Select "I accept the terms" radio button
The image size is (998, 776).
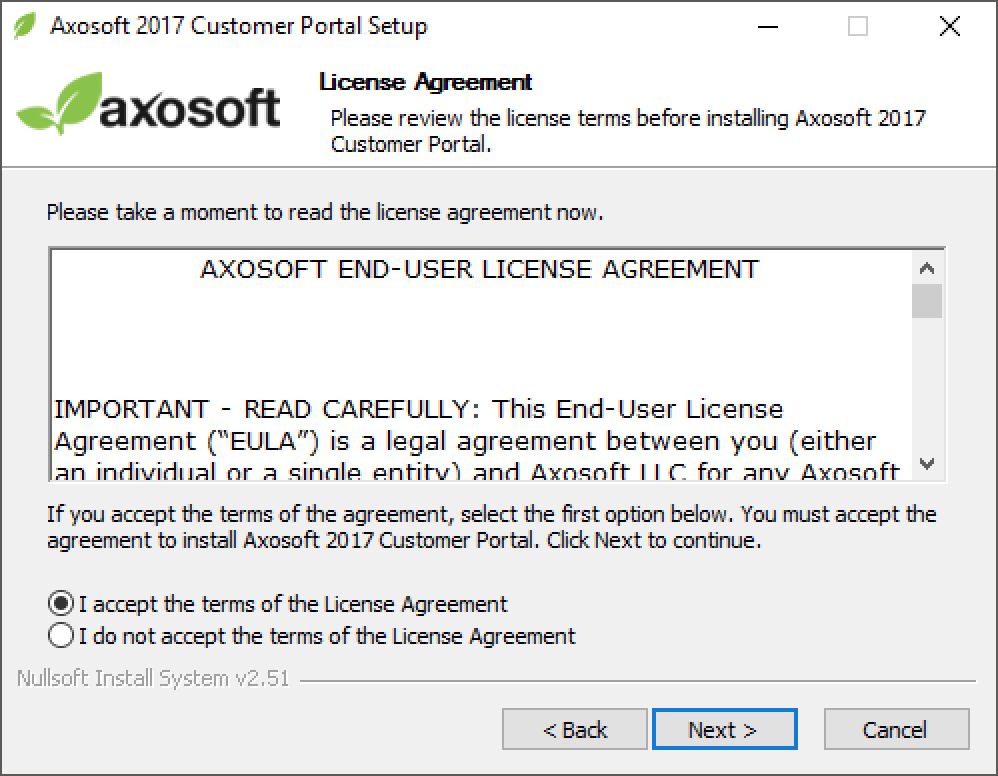tap(61, 603)
